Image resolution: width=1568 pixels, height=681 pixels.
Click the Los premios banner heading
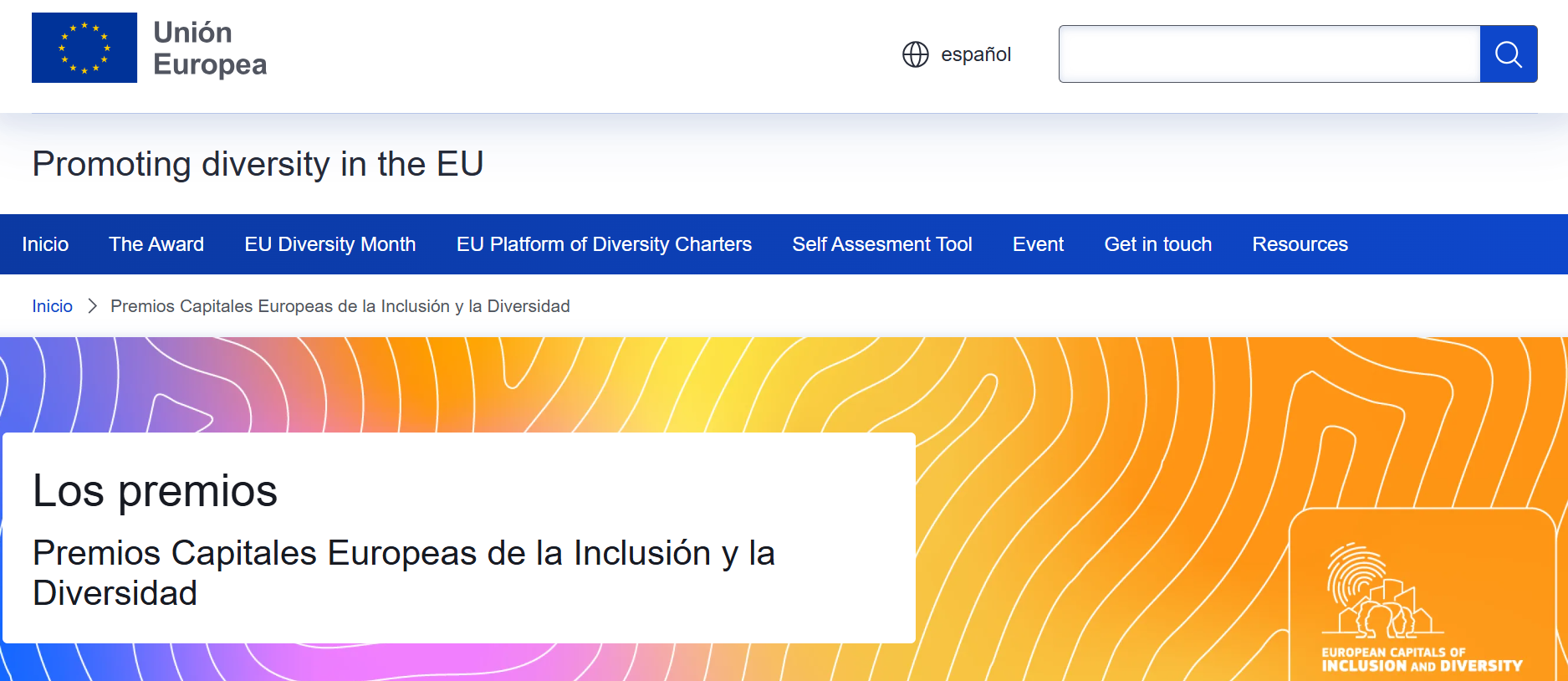(x=155, y=491)
